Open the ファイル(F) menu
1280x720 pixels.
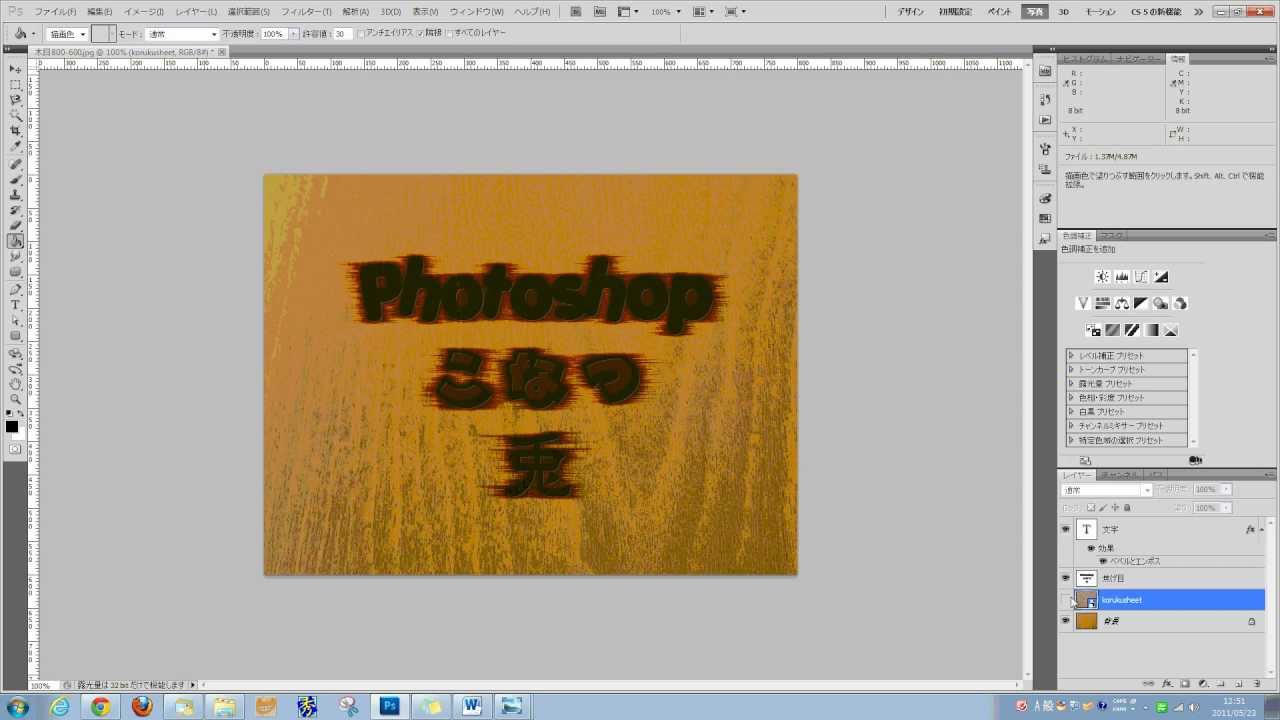point(55,12)
